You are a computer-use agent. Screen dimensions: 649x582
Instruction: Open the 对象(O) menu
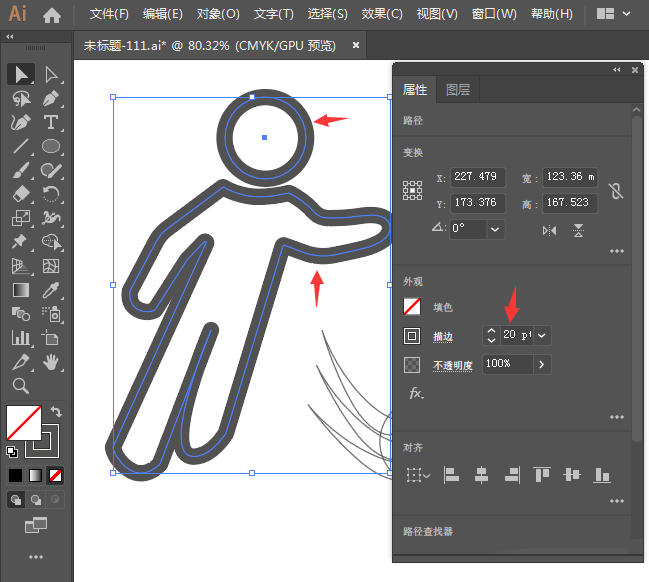click(218, 14)
